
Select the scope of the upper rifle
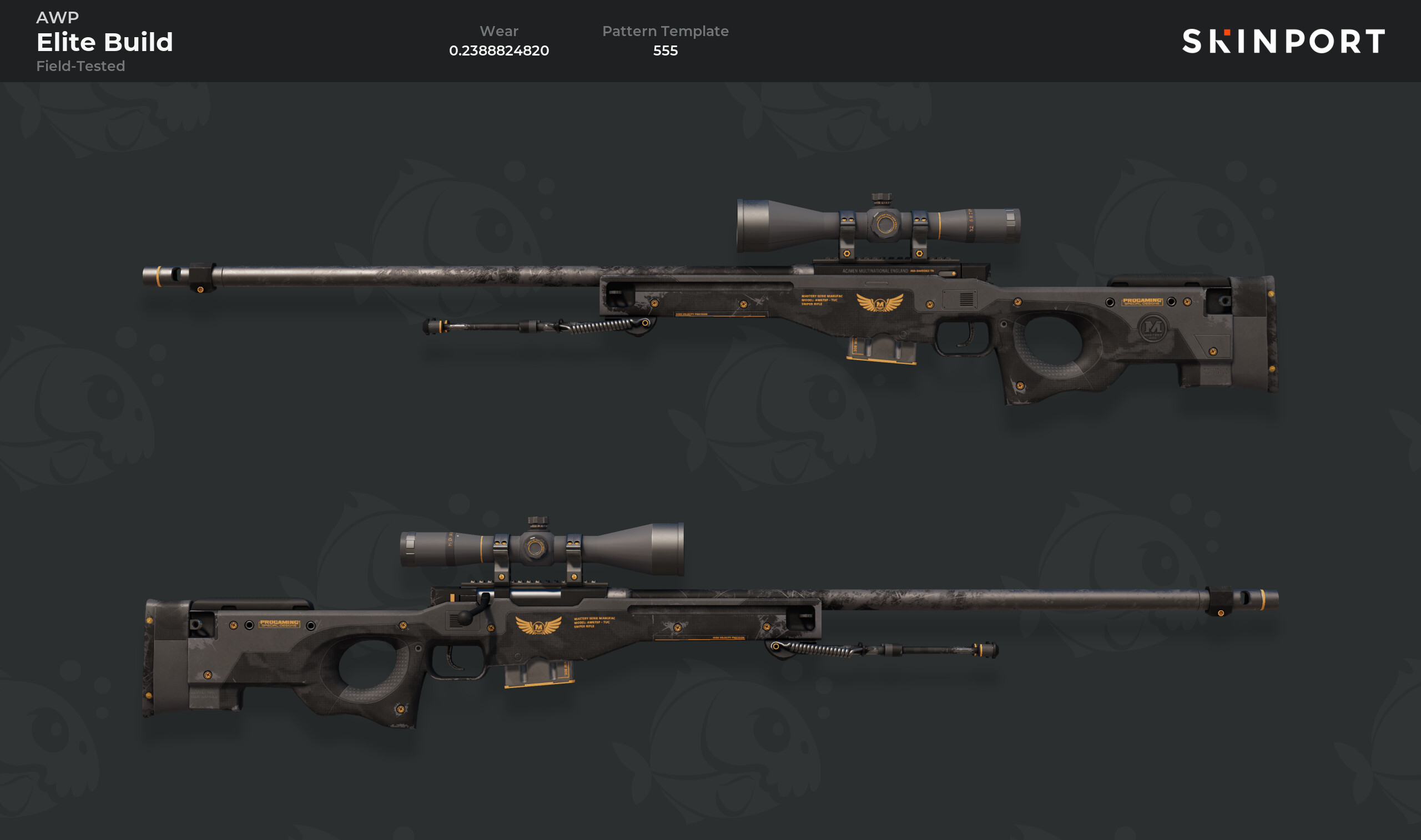pyautogui.click(x=878, y=225)
